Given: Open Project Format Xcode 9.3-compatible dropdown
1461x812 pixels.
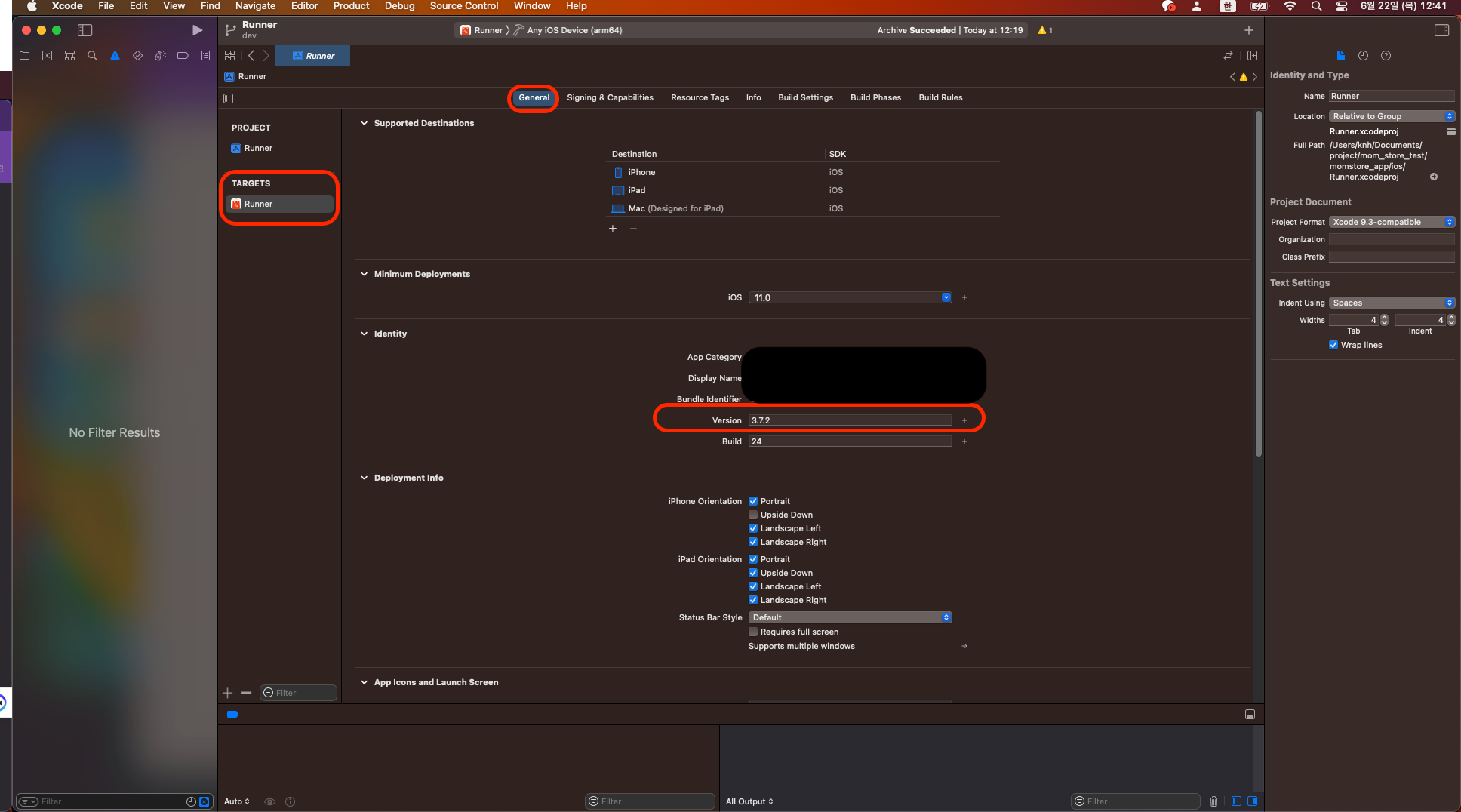Looking at the screenshot, I should [x=1392, y=222].
